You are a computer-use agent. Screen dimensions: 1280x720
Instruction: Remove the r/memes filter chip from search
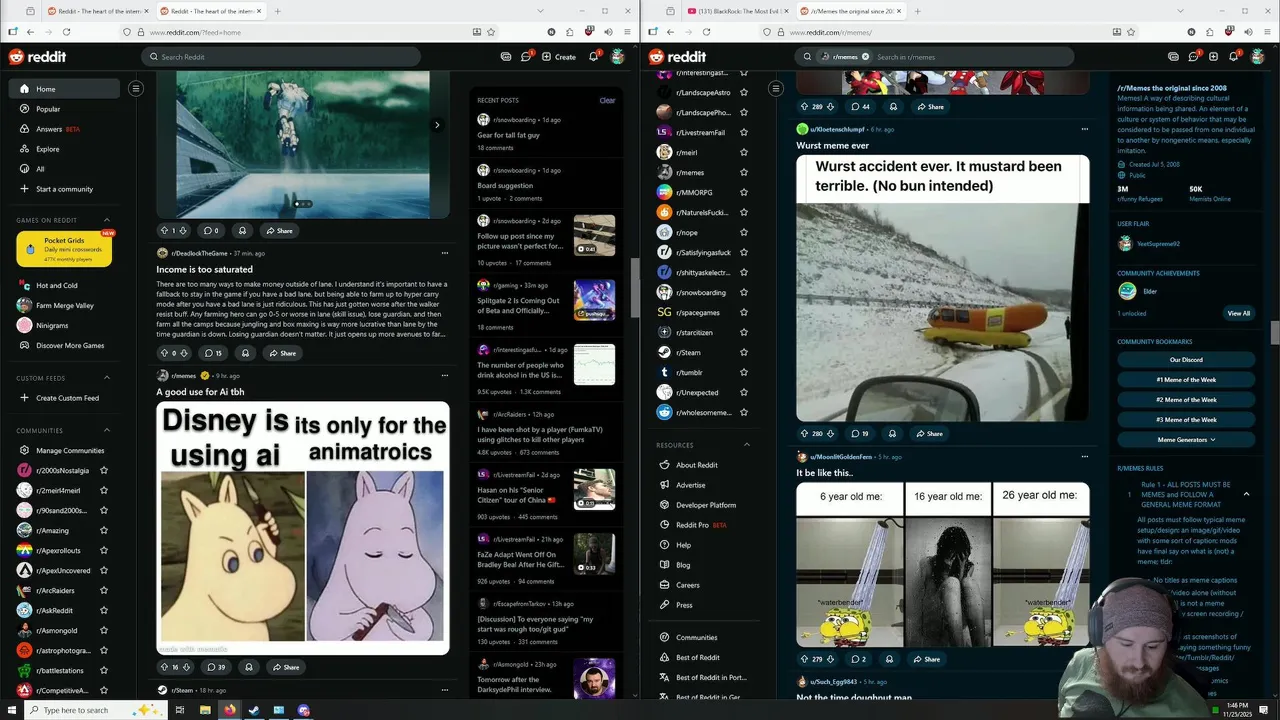[865, 57]
